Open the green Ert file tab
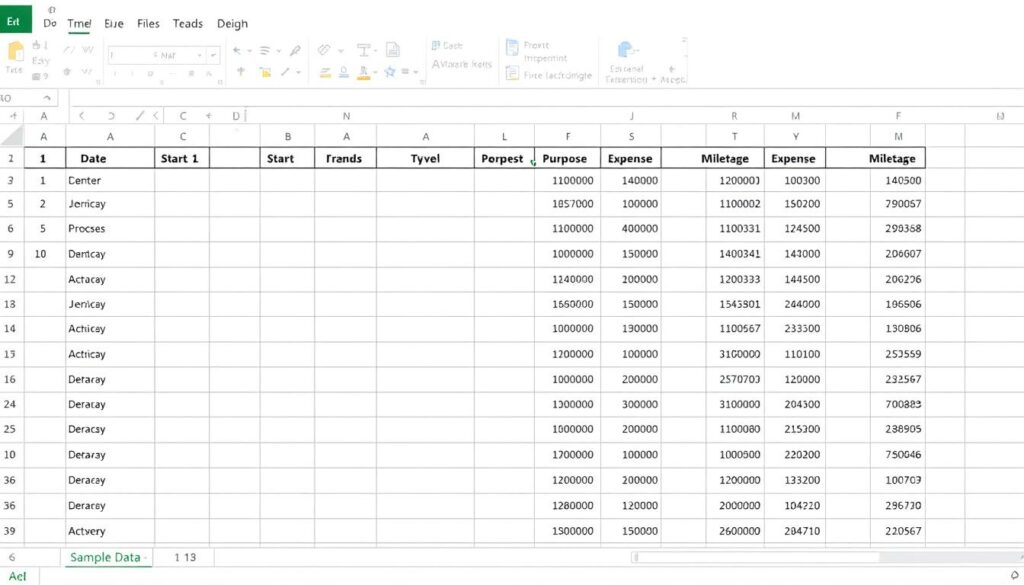This screenshot has width=1024, height=585. (16, 19)
